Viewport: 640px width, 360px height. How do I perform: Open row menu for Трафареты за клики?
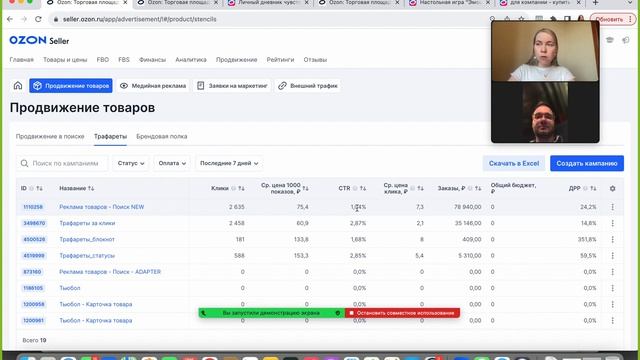(612, 223)
